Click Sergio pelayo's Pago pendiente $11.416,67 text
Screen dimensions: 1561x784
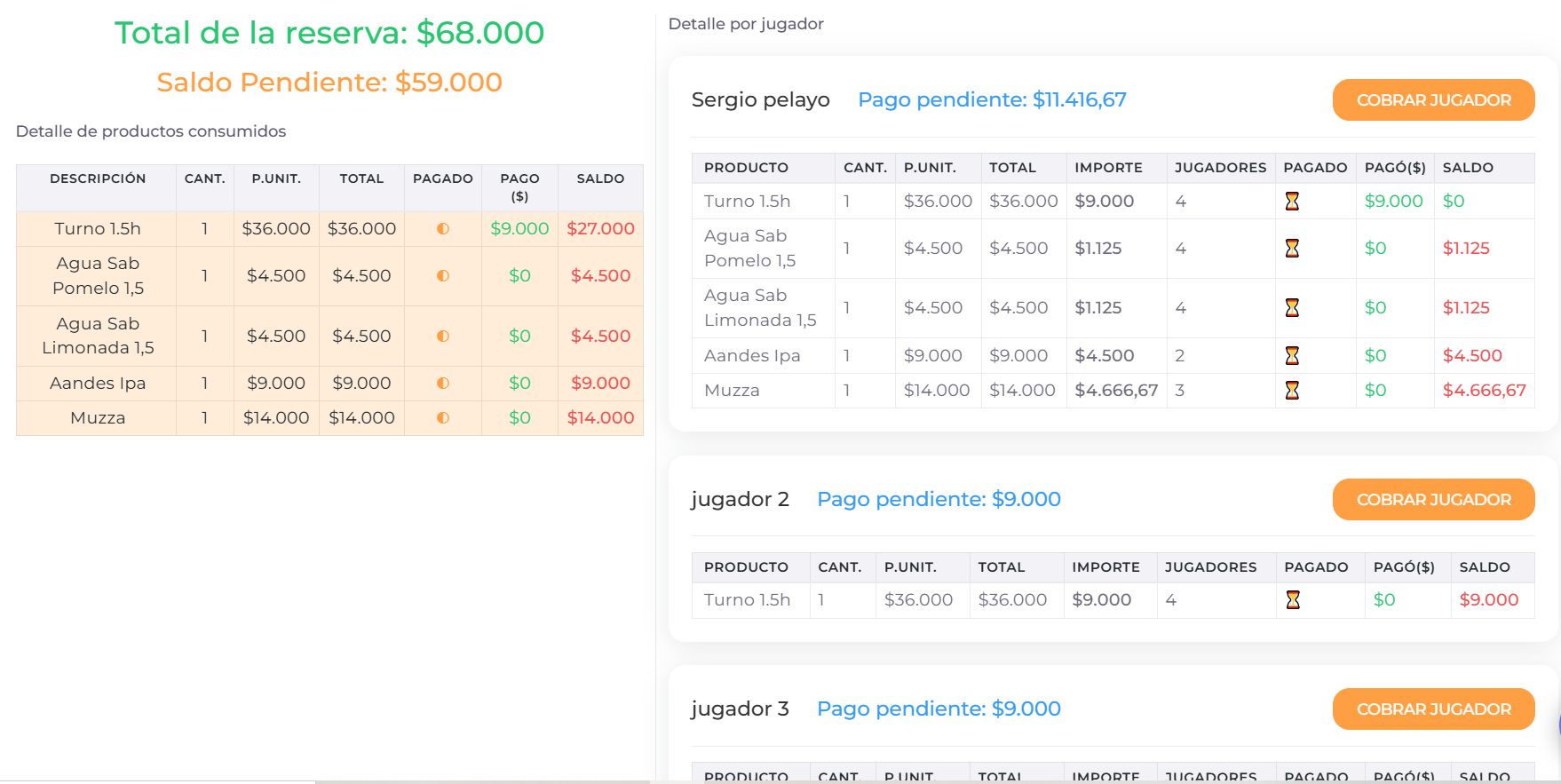tap(992, 99)
